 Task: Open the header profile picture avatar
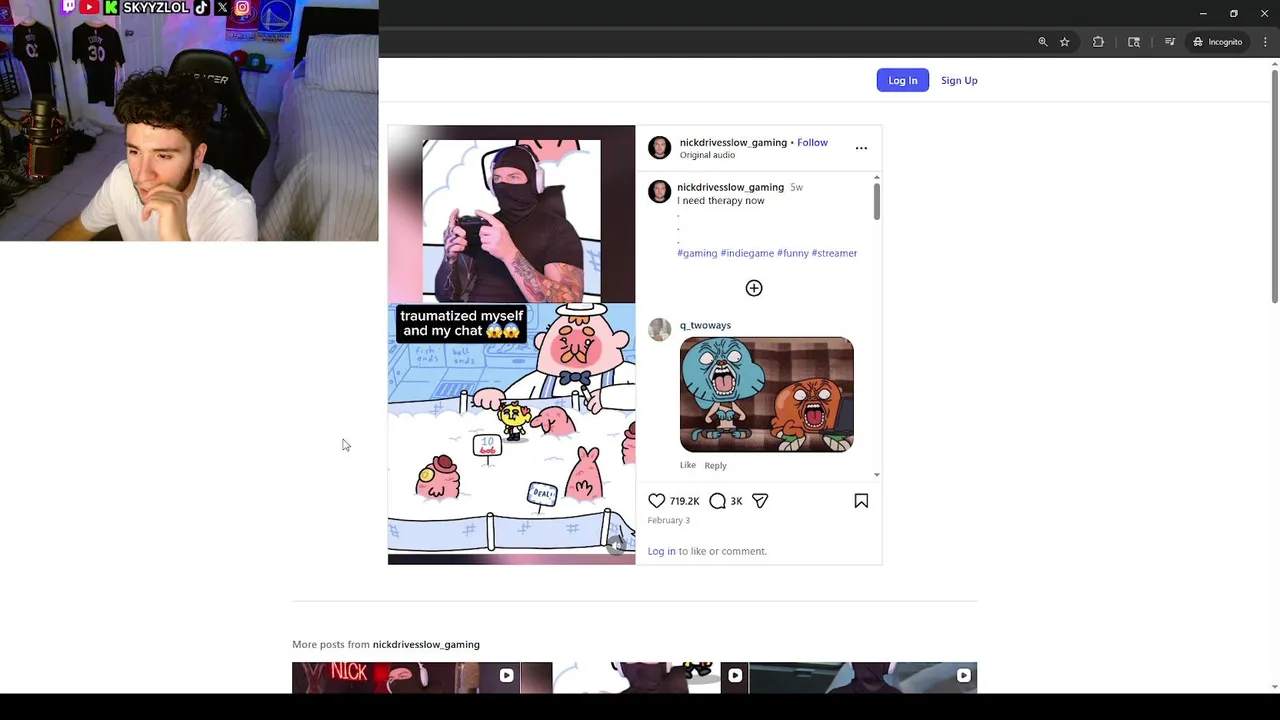click(x=659, y=148)
